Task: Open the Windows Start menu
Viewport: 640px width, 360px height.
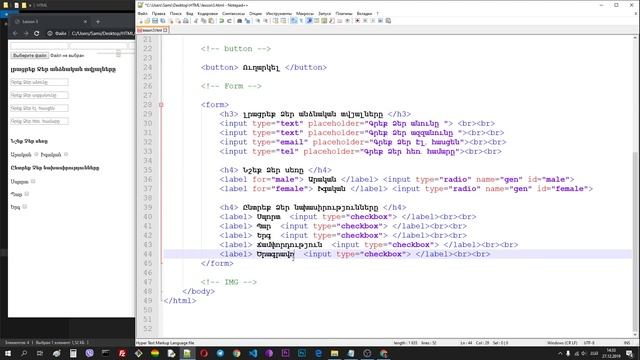Action: point(8,353)
